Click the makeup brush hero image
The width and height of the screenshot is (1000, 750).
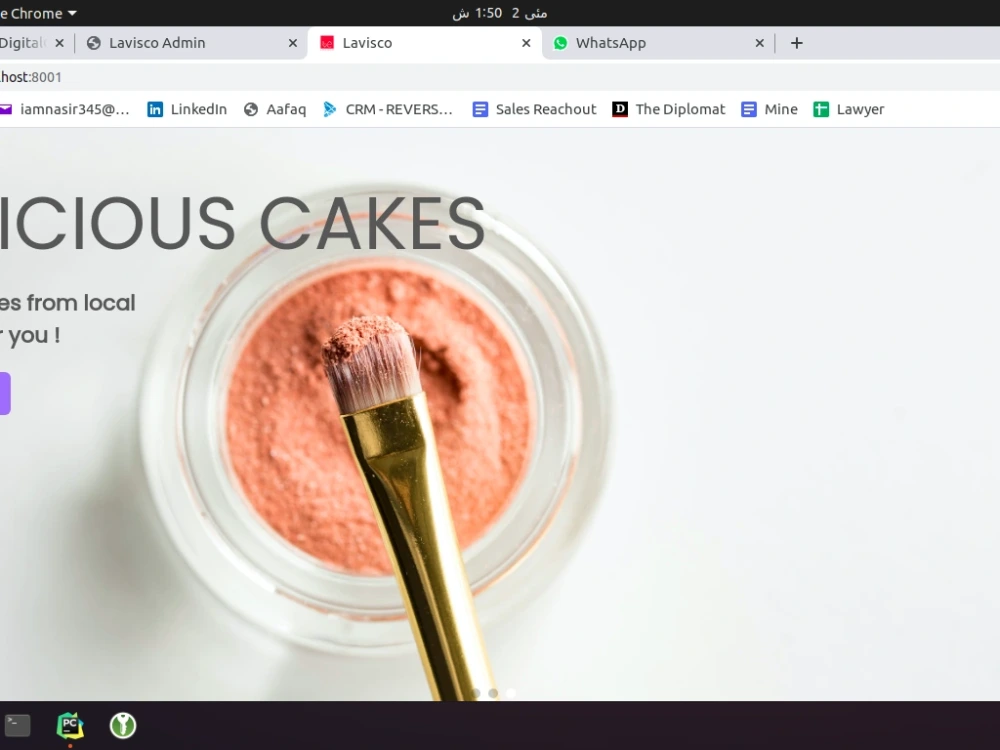pos(500,415)
